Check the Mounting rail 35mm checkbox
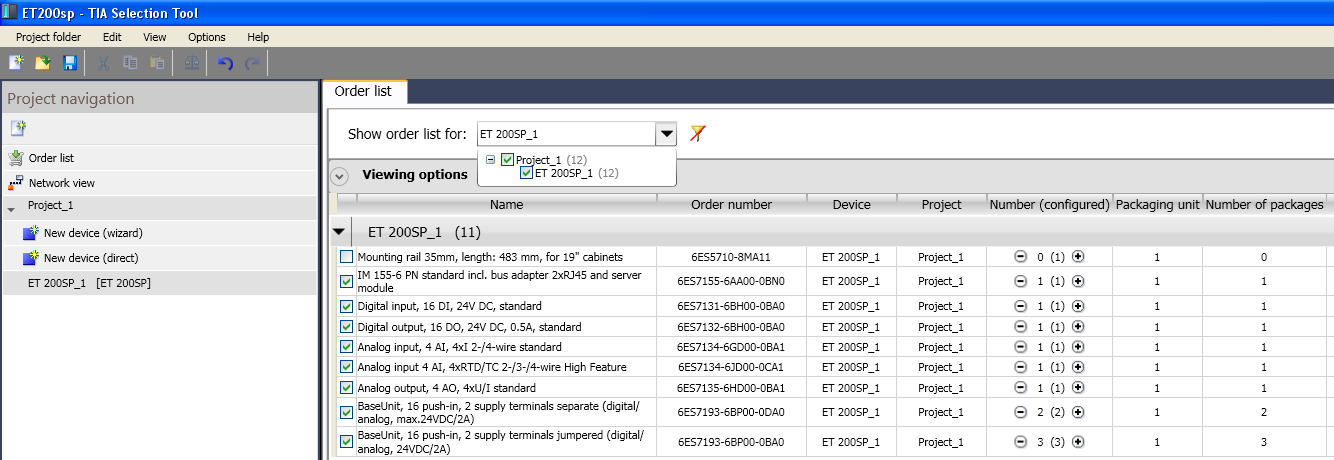 (346, 257)
